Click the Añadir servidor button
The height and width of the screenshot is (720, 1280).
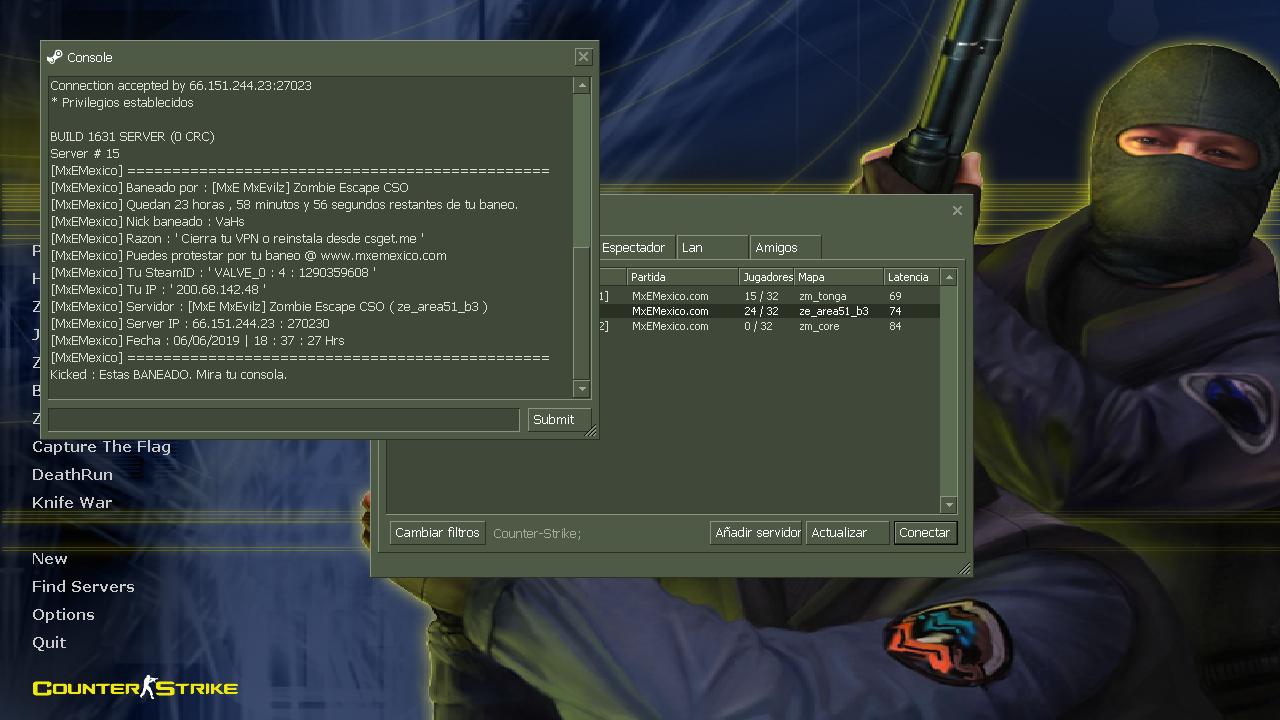757,532
